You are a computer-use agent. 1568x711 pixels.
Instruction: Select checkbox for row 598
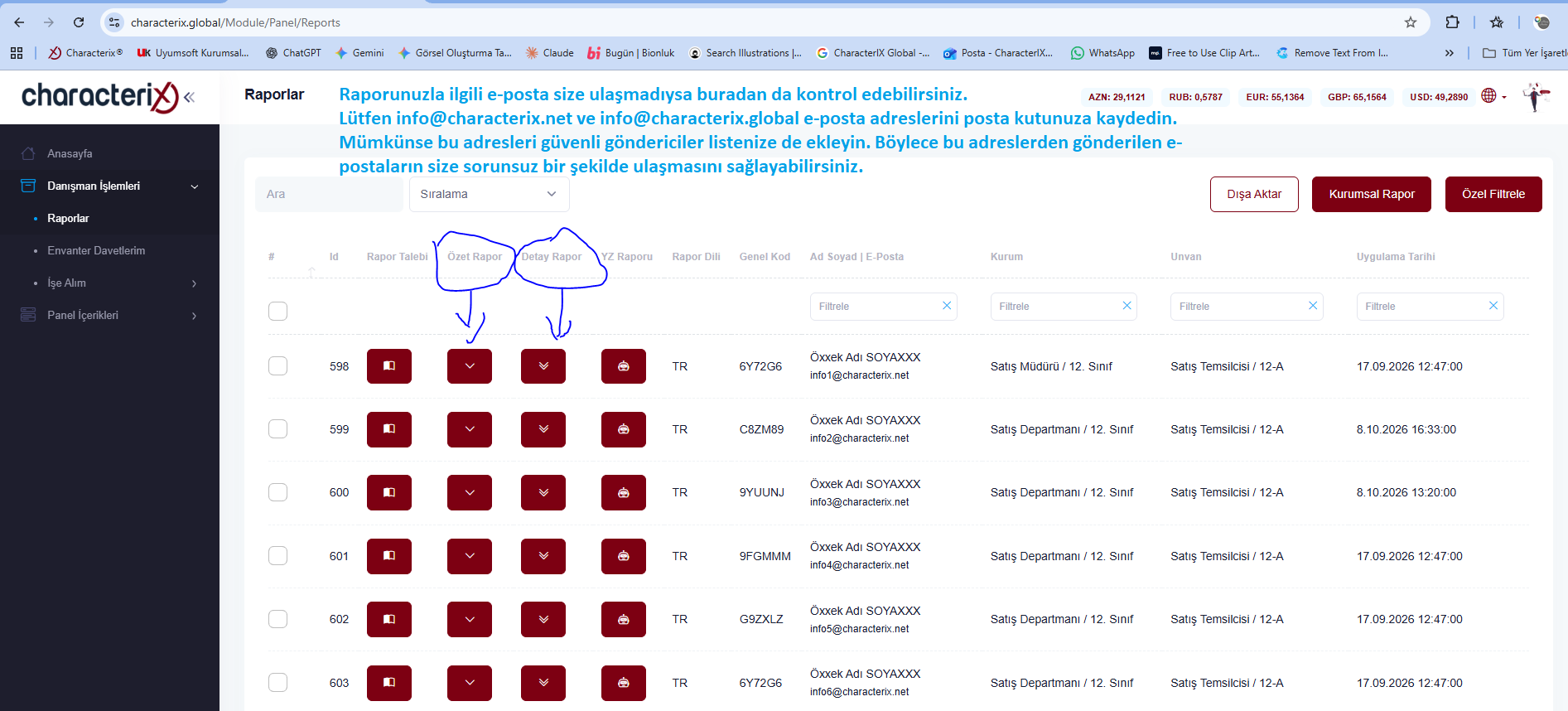(x=278, y=365)
